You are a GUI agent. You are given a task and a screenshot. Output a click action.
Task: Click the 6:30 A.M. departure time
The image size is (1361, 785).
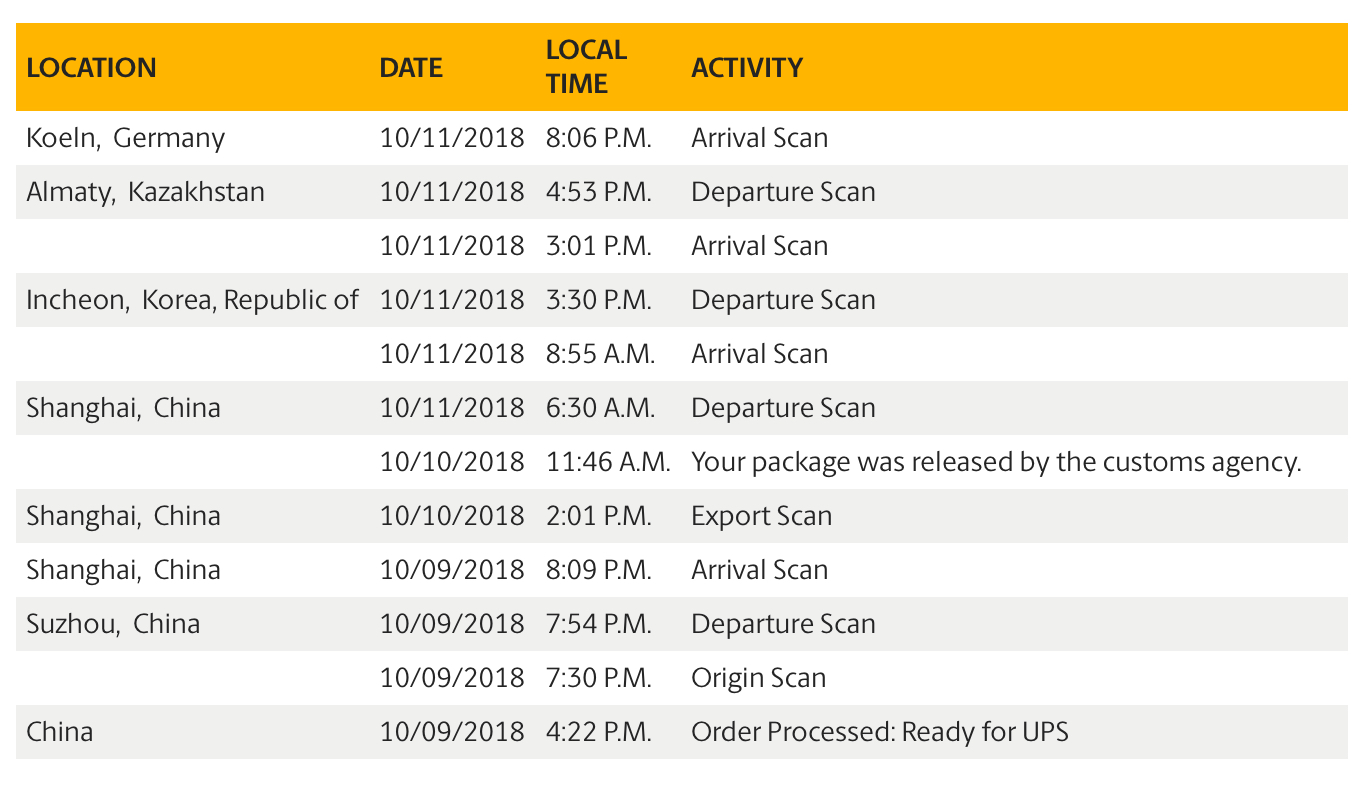coord(600,407)
